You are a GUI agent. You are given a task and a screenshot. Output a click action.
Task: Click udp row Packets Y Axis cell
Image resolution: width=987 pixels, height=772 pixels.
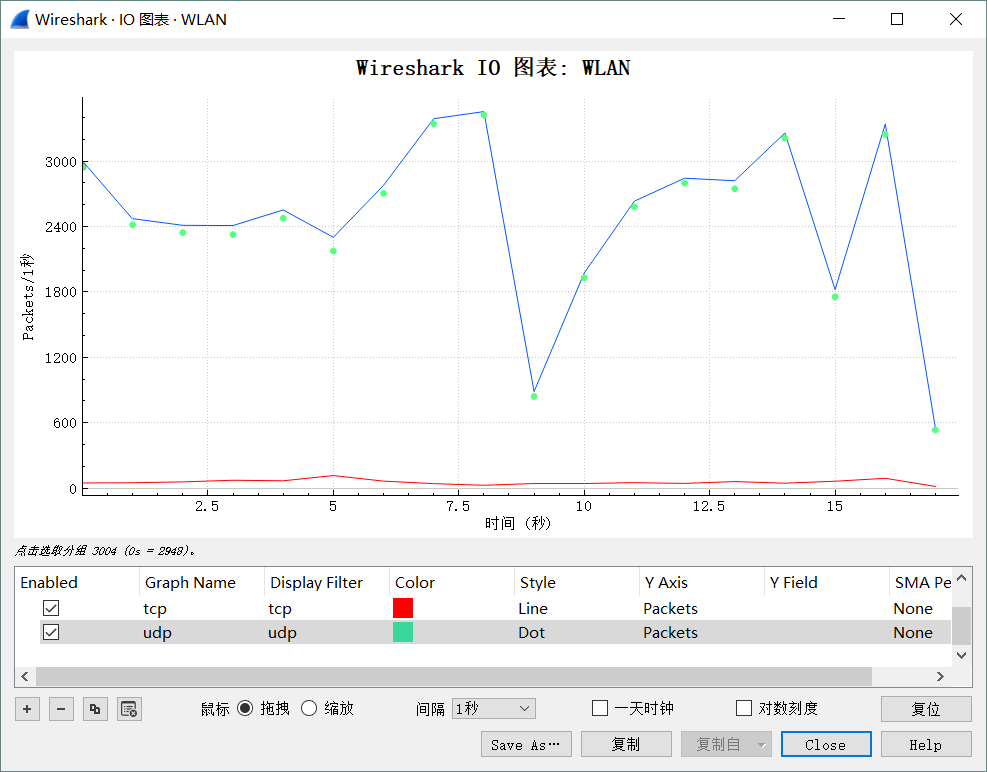pyautogui.click(x=702, y=632)
